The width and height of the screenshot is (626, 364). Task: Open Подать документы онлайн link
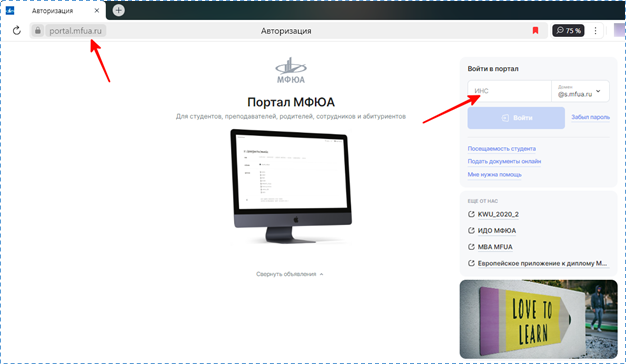504,161
